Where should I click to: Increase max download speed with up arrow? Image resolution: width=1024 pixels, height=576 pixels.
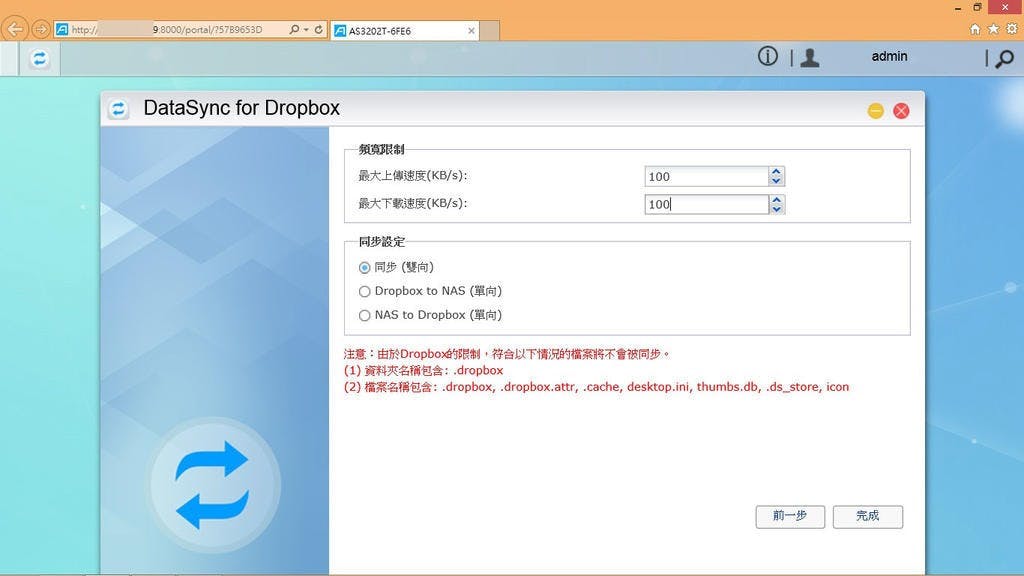click(x=777, y=200)
